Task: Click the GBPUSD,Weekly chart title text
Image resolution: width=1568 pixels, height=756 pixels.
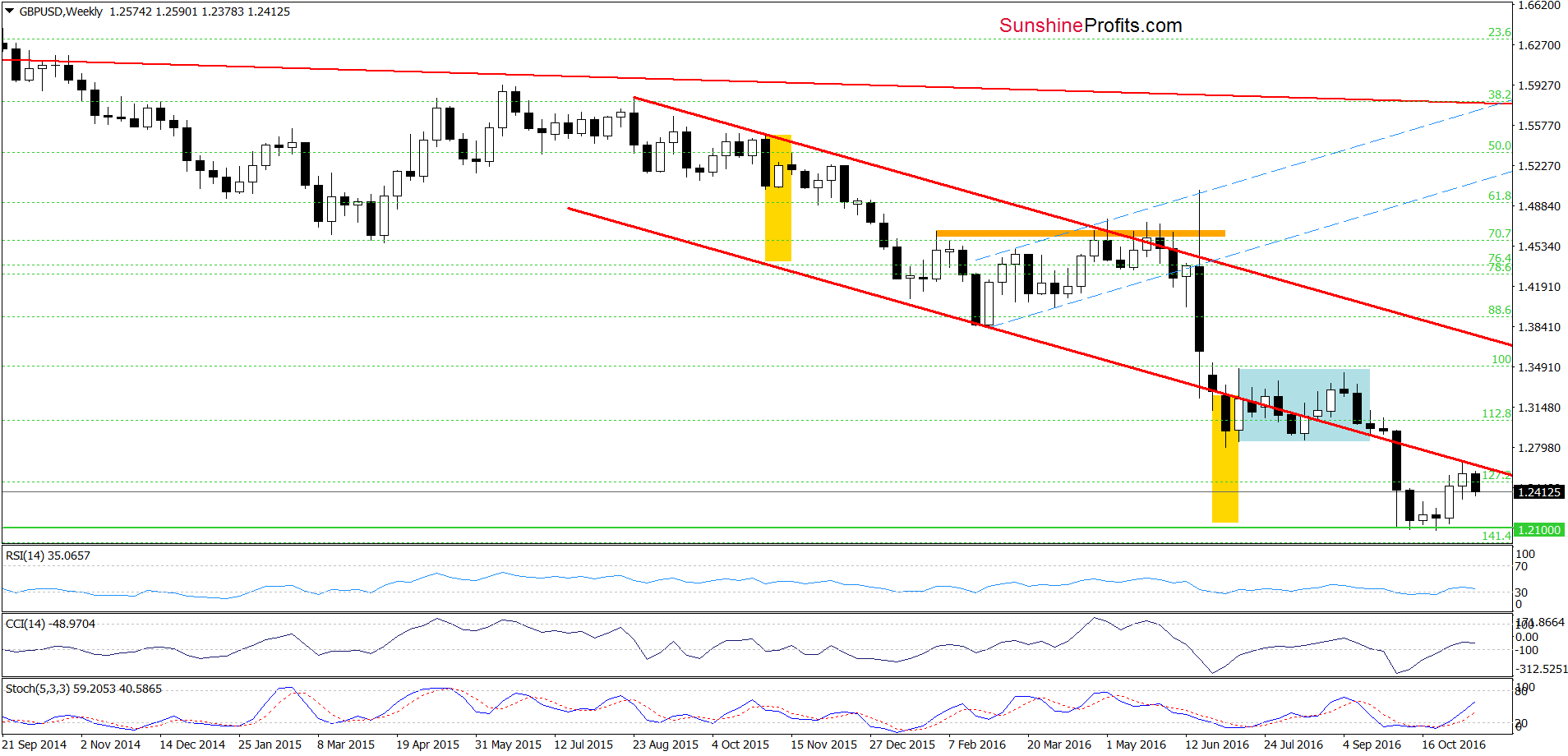Action: coord(61,12)
